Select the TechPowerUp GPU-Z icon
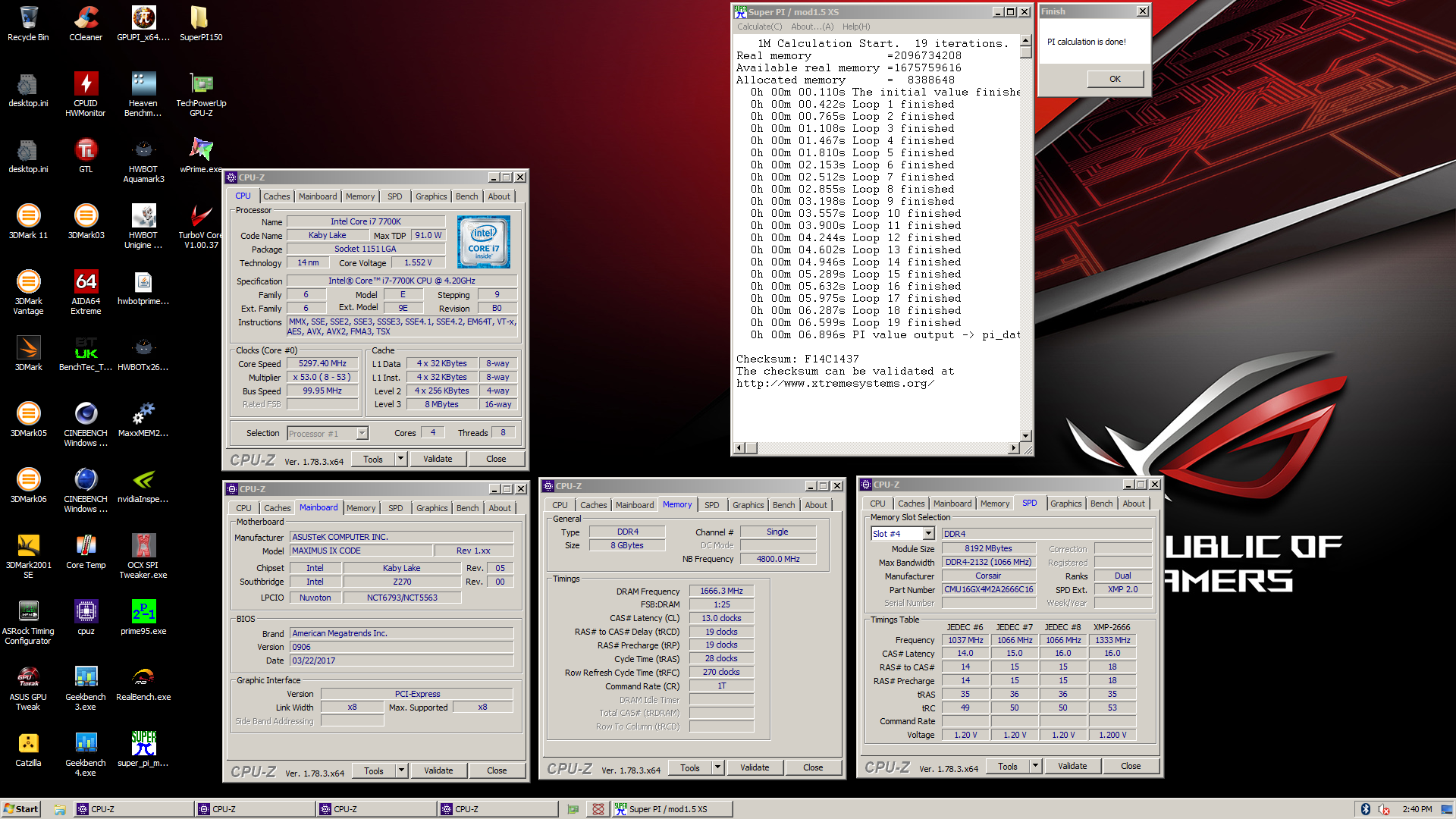This screenshot has width=1456, height=819. click(x=201, y=94)
